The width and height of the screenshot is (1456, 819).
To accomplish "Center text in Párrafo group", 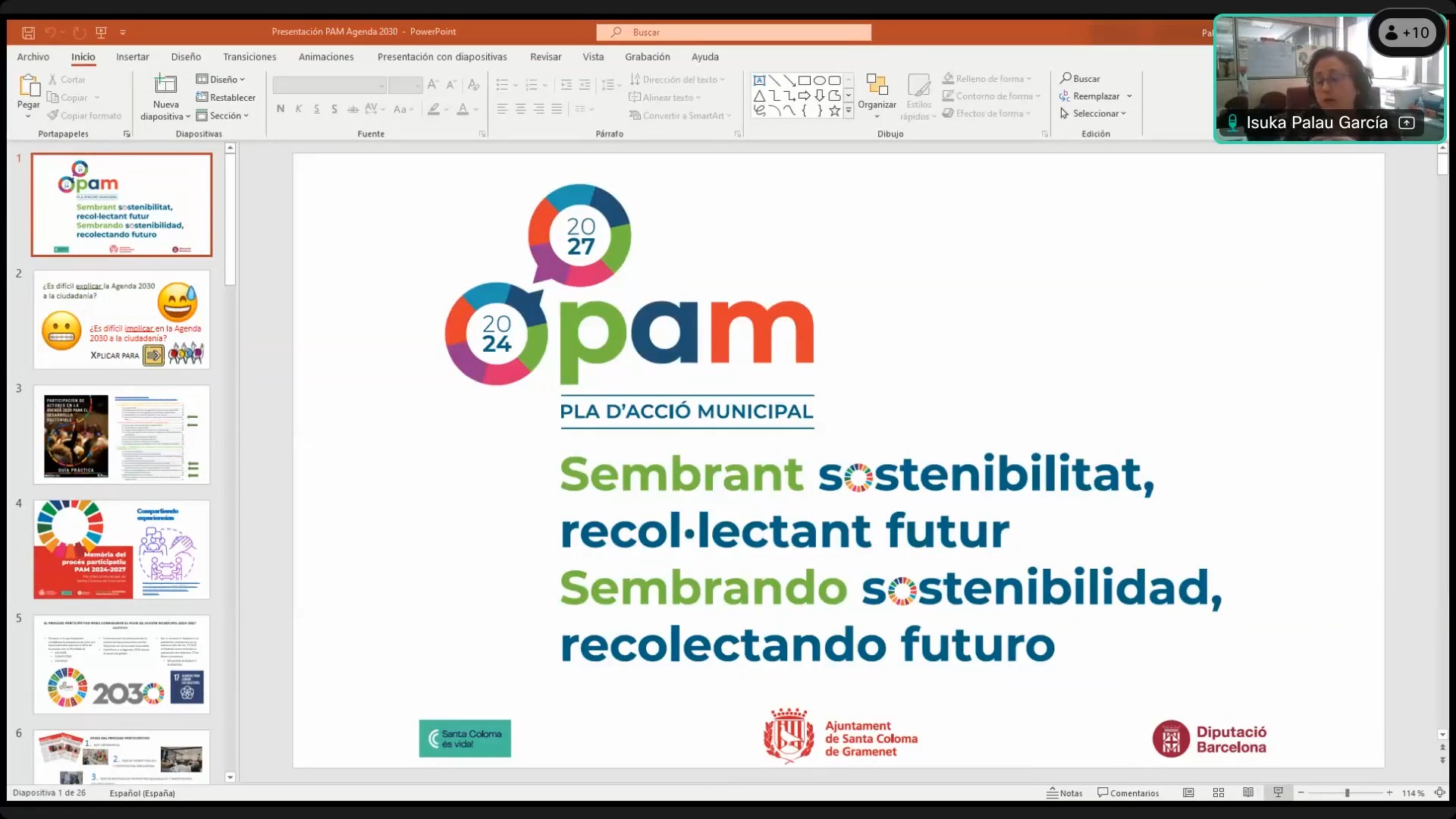I will coord(520,109).
